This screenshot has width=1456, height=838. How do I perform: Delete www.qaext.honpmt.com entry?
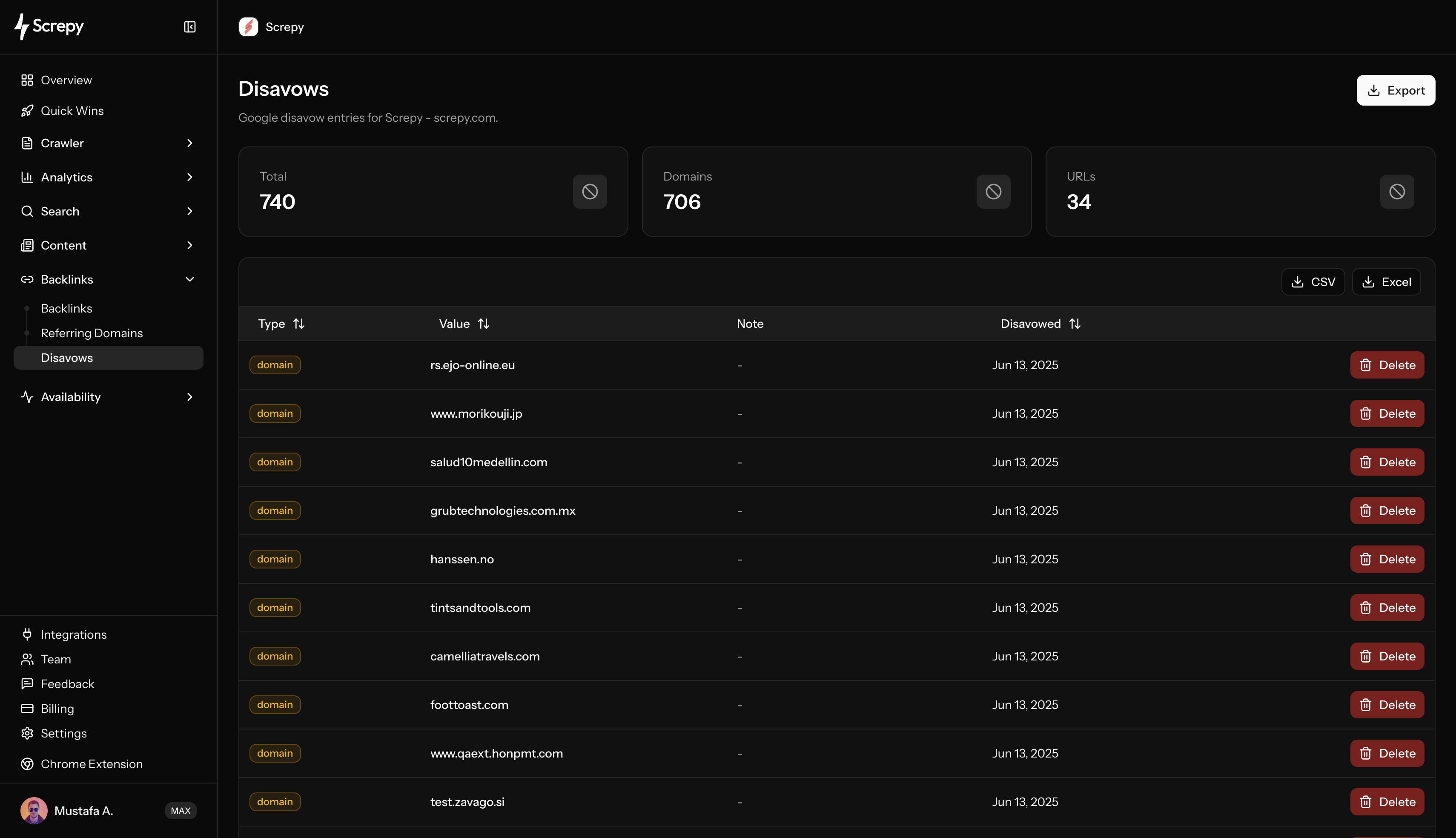click(x=1387, y=753)
